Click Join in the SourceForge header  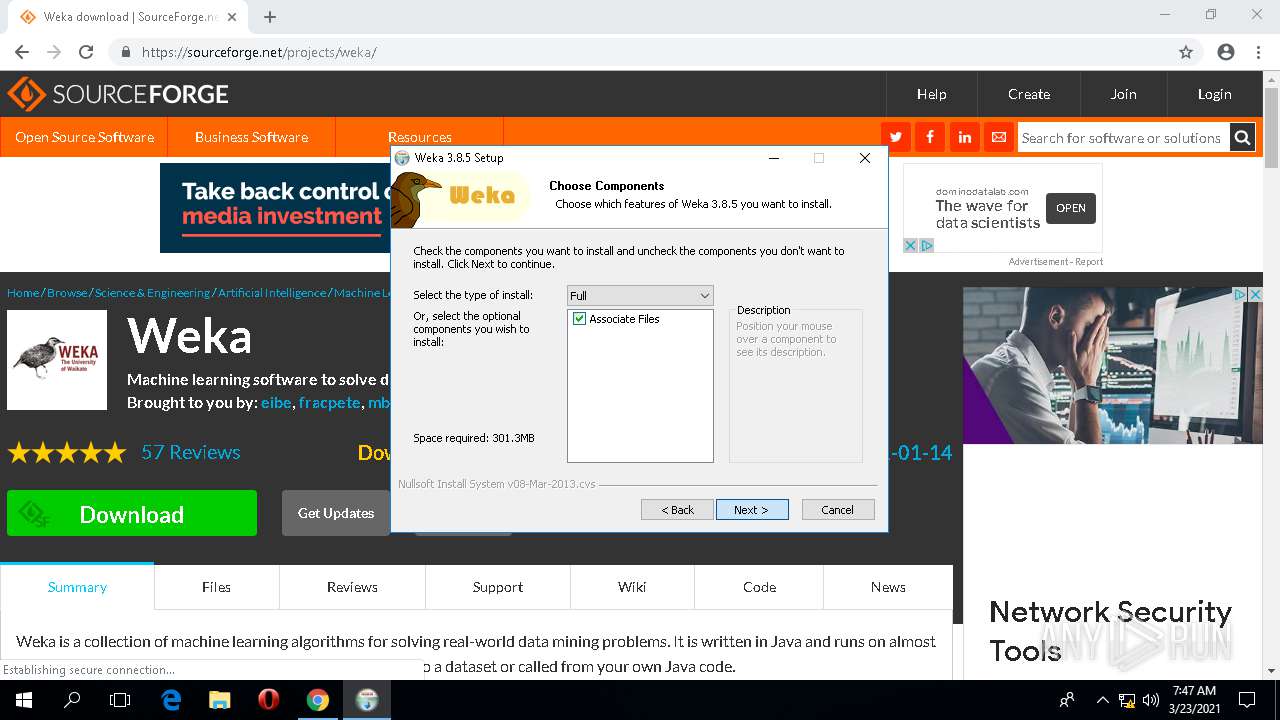[x=1123, y=94]
